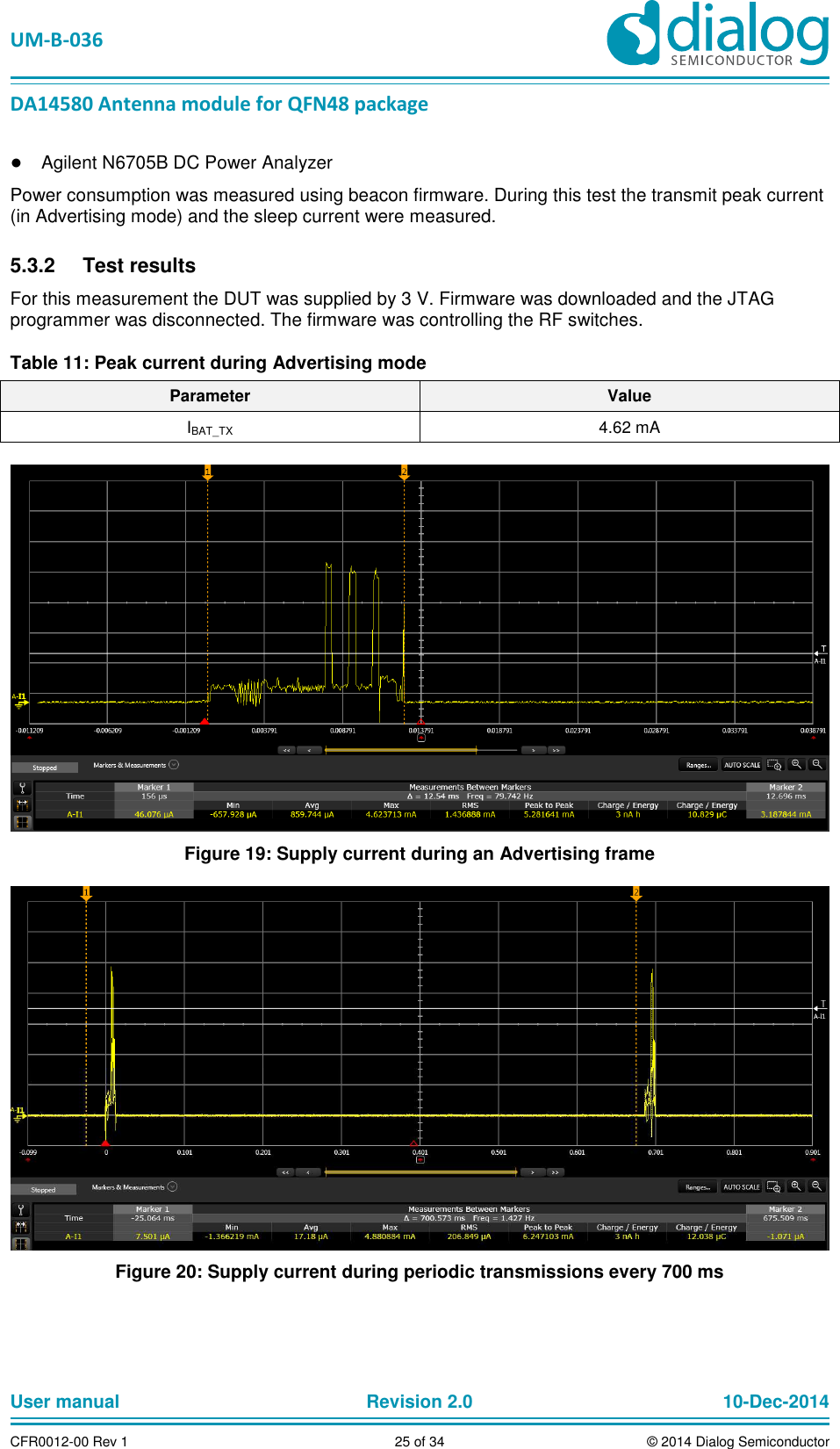Select the zoom-region icon in Figure 20
The height and width of the screenshot is (1449, 840).
pos(774,1186)
